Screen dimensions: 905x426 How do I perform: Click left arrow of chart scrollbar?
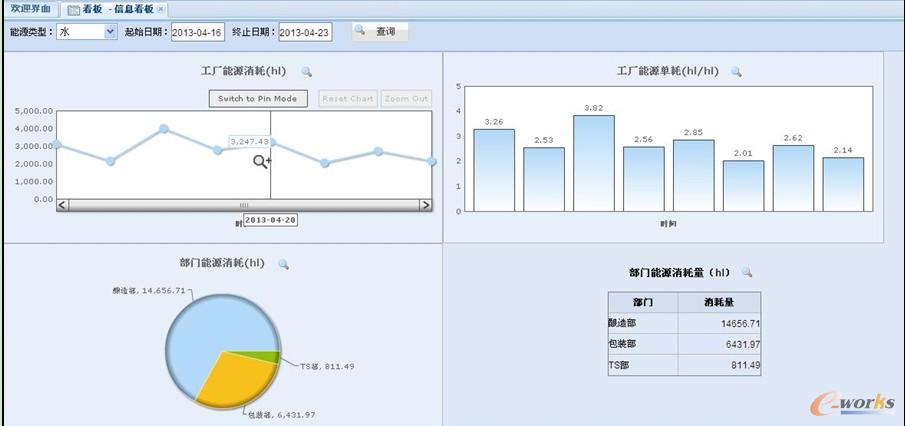coord(63,205)
